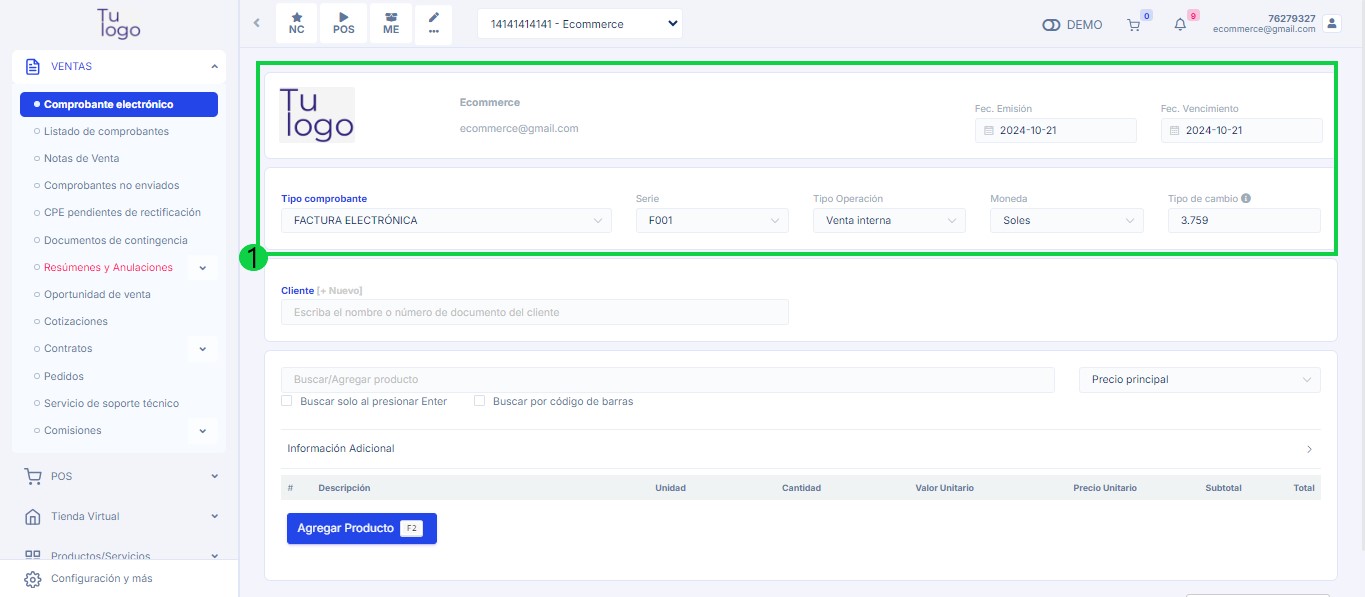Open the notifications bell icon

[x=1180, y=25]
